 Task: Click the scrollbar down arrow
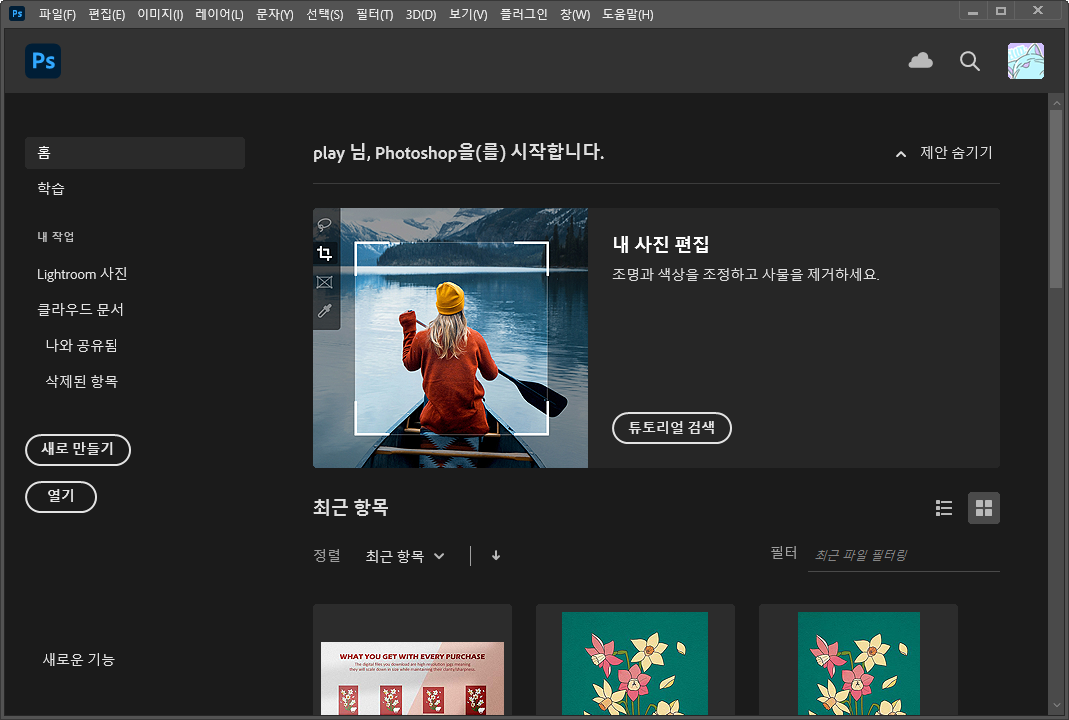(x=1056, y=706)
